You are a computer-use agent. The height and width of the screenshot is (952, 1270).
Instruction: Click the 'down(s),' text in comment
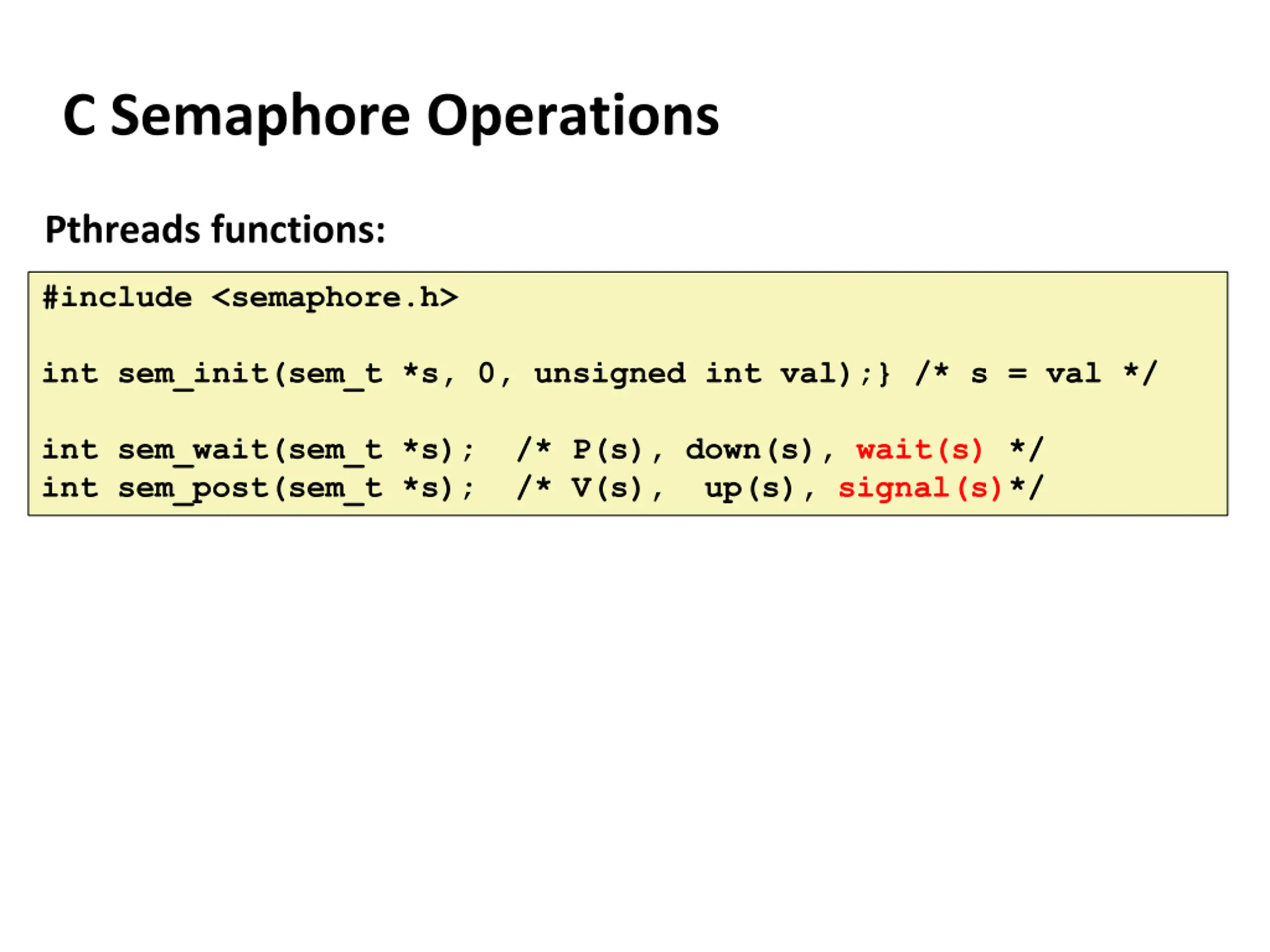click(760, 450)
